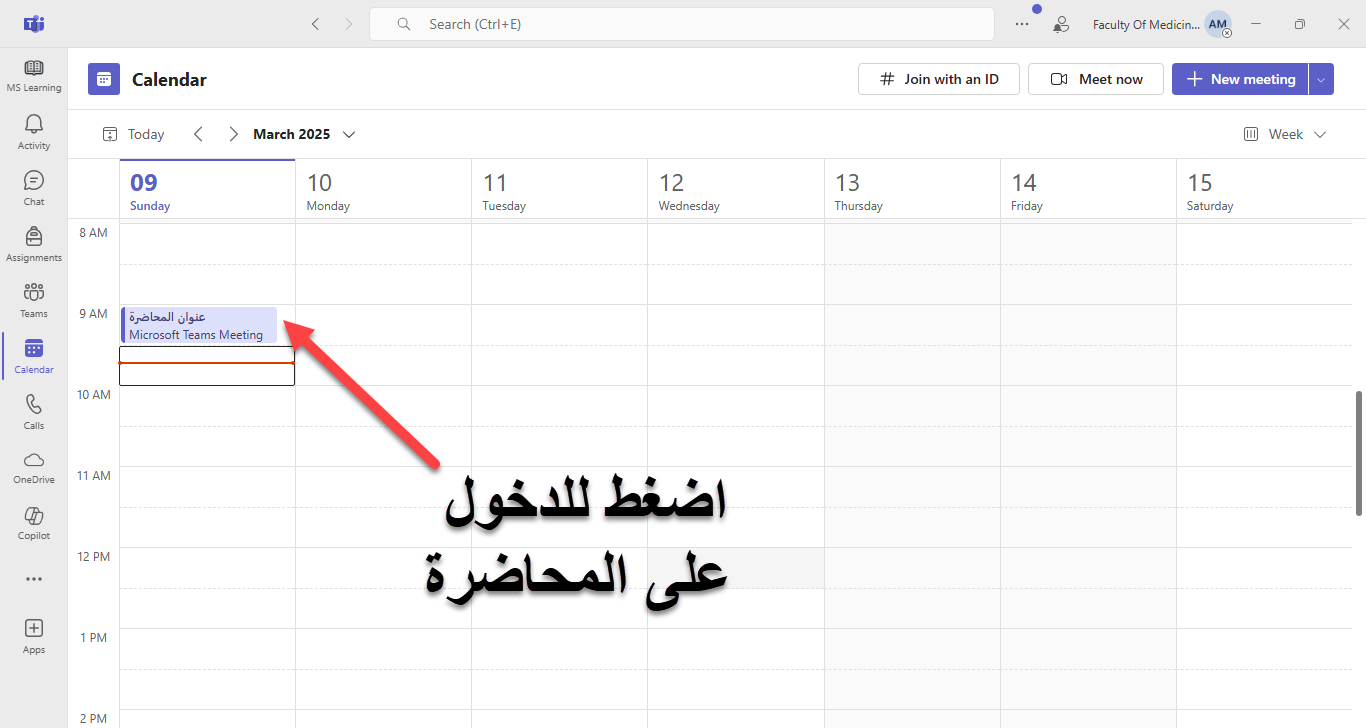
Task: Open OneDrive cloud icon
Action: (x=34, y=467)
